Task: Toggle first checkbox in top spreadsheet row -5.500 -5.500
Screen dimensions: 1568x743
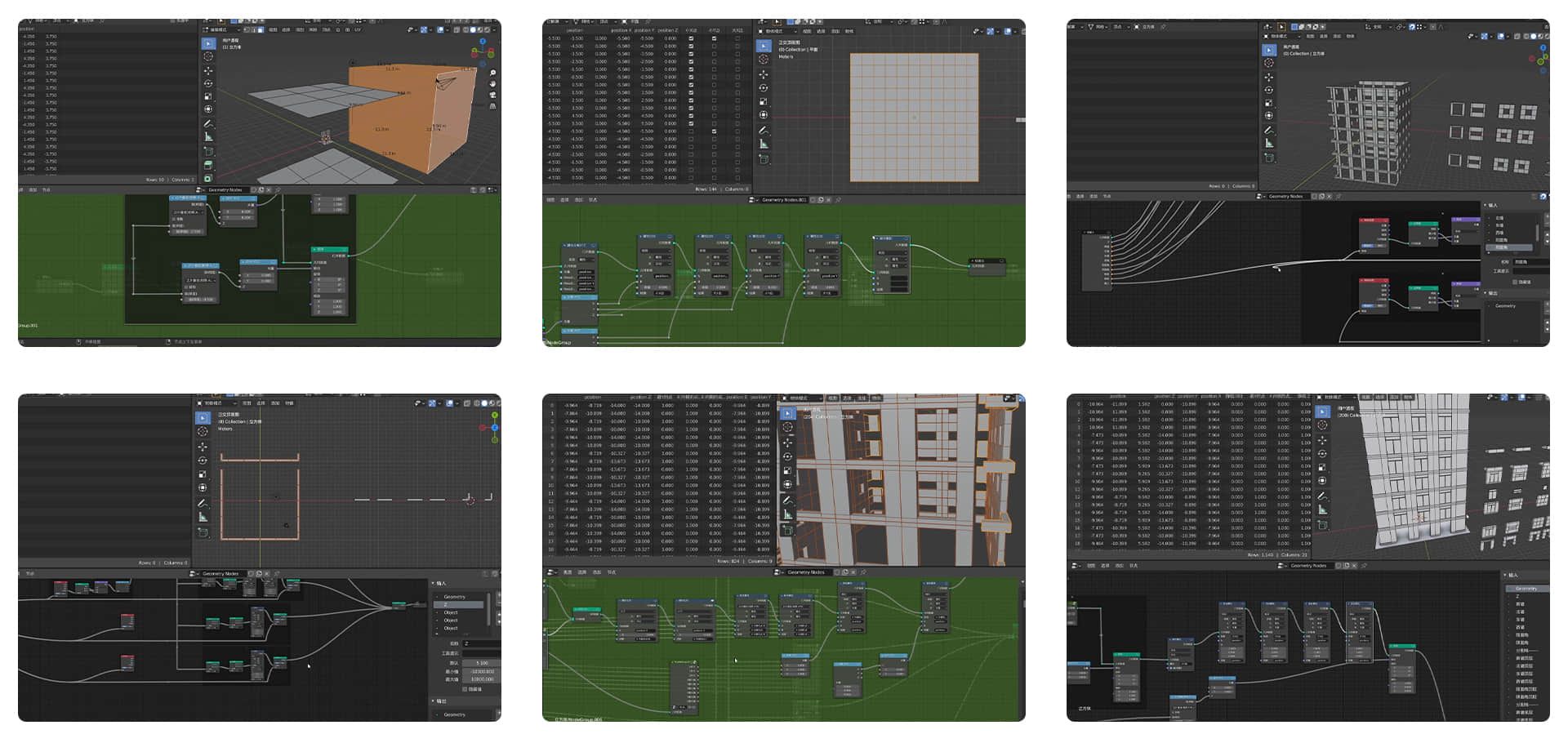Action: [x=691, y=38]
